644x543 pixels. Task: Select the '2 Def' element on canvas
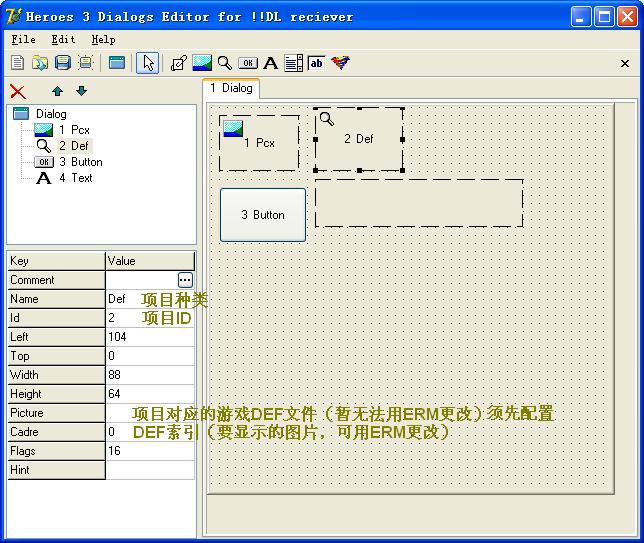[359, 139]
